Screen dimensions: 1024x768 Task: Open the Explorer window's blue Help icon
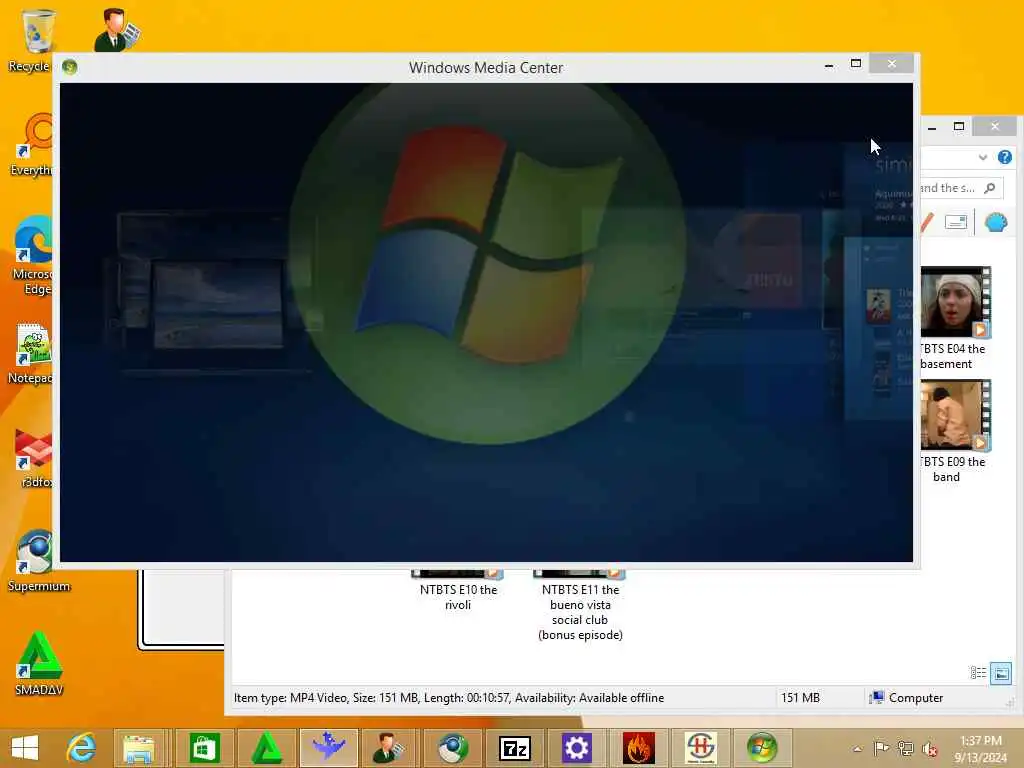(1004, 157)
